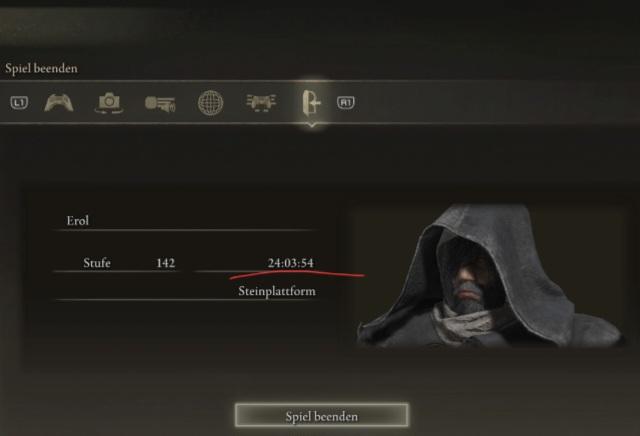This screenshot has height=436, width=640.
Task: Open the globe network settings tab
Action: click(211, 102)
